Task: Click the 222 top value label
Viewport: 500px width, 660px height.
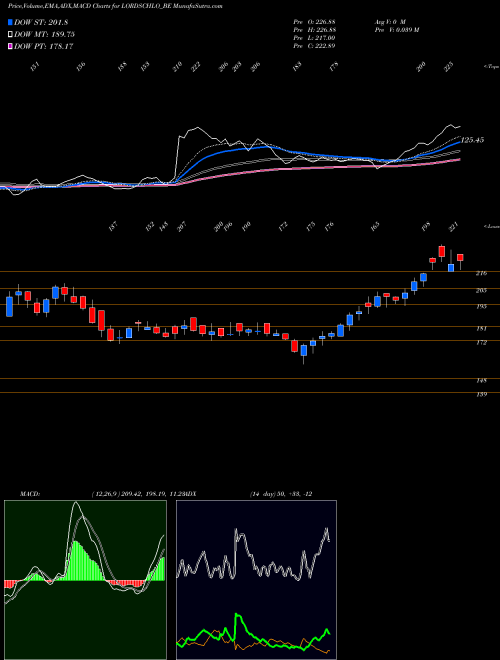Action: coord(196,67)
